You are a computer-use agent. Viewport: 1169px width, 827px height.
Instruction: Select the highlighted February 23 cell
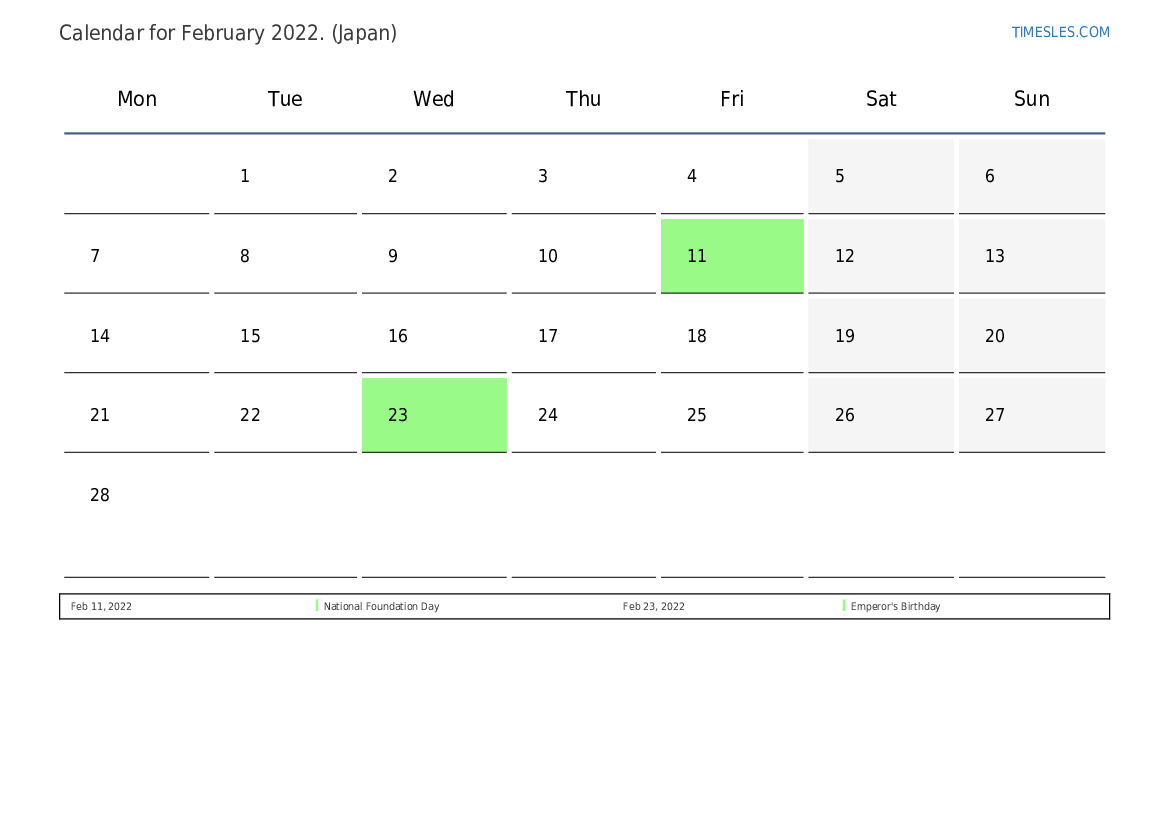pos(434,415)
